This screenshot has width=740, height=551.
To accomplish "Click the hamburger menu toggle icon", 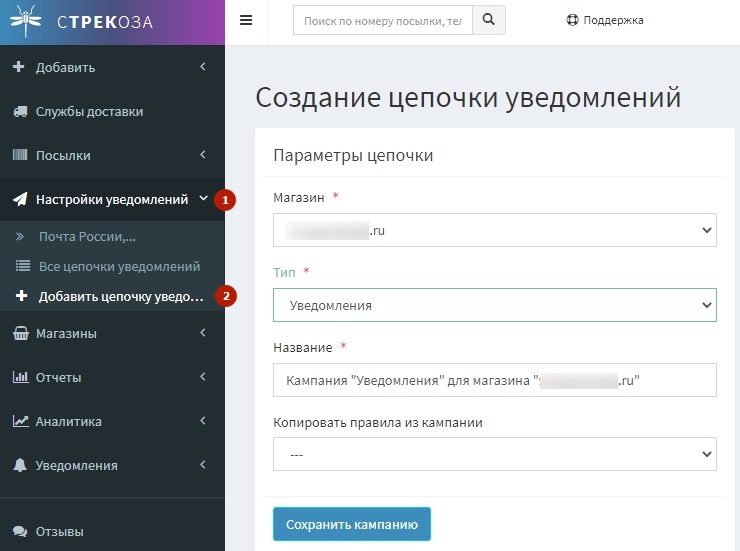I will pos(246,20).
